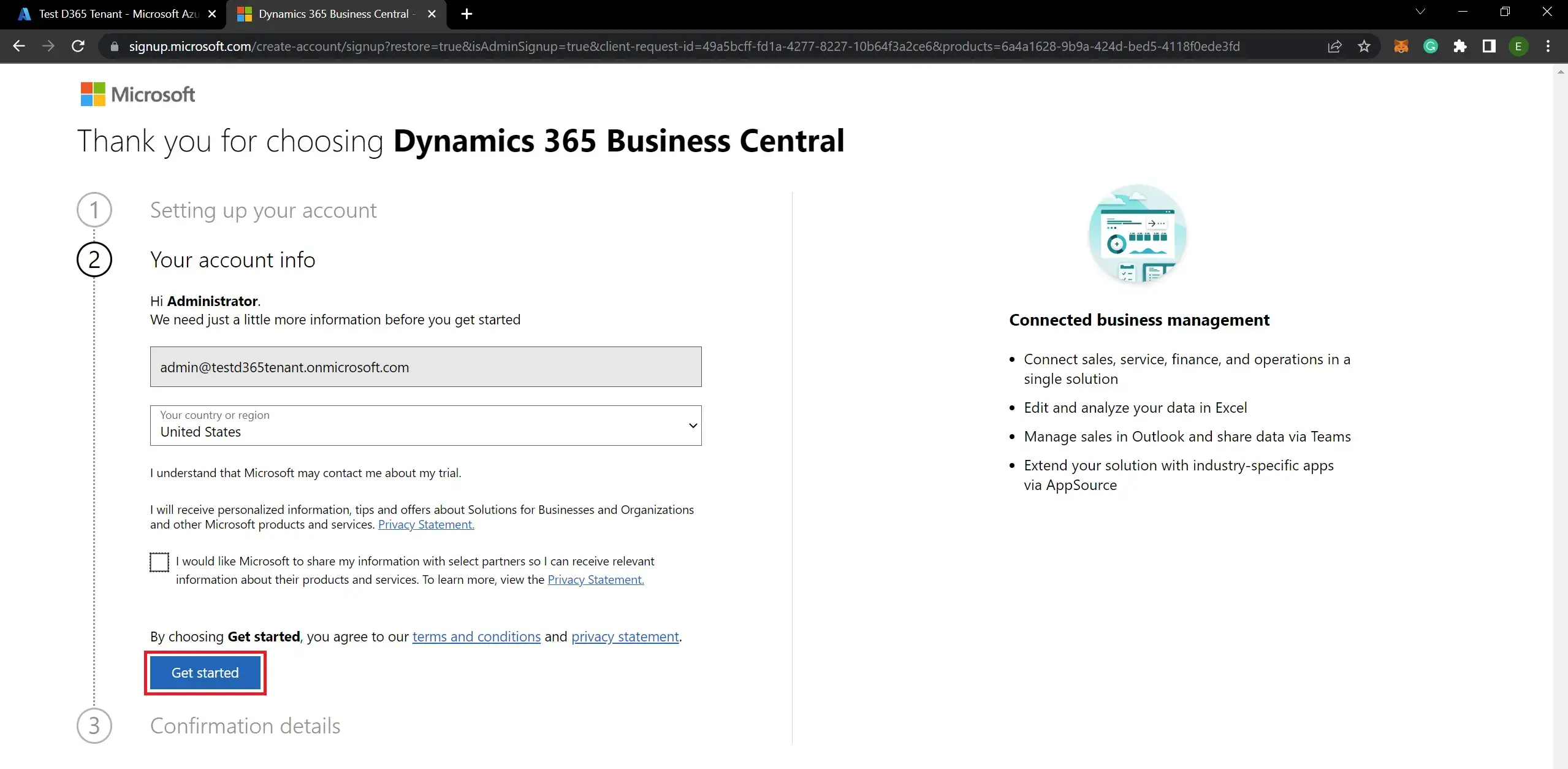This screenshot has width=1568, height=769.
Task: Open the Extensions puzzle menu
Action: click(x=1460, y=47)
